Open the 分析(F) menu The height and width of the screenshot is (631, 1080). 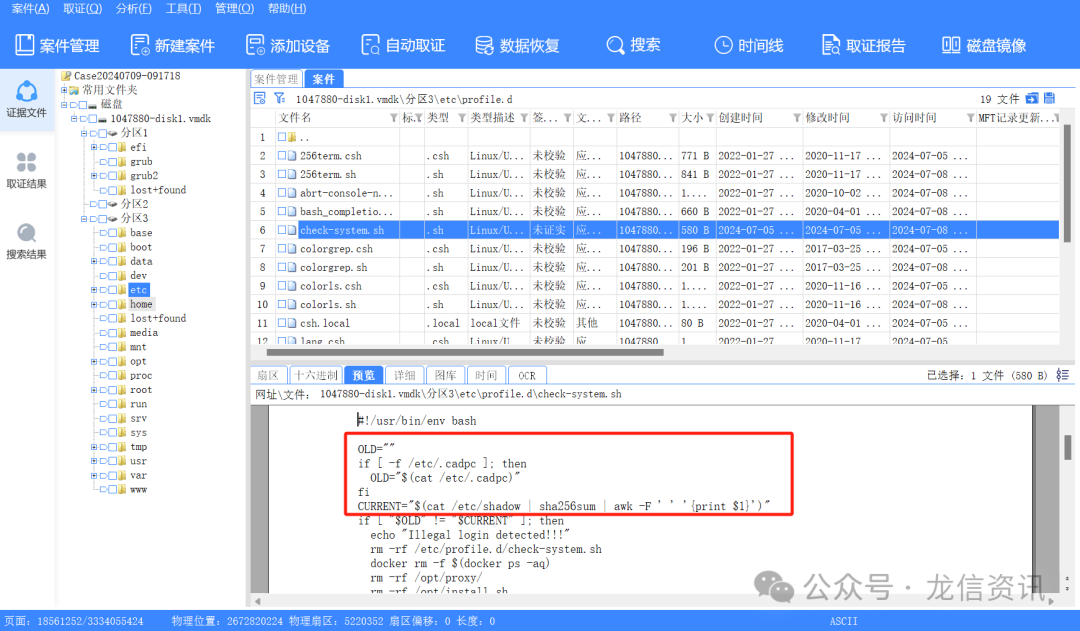point(134,8)
